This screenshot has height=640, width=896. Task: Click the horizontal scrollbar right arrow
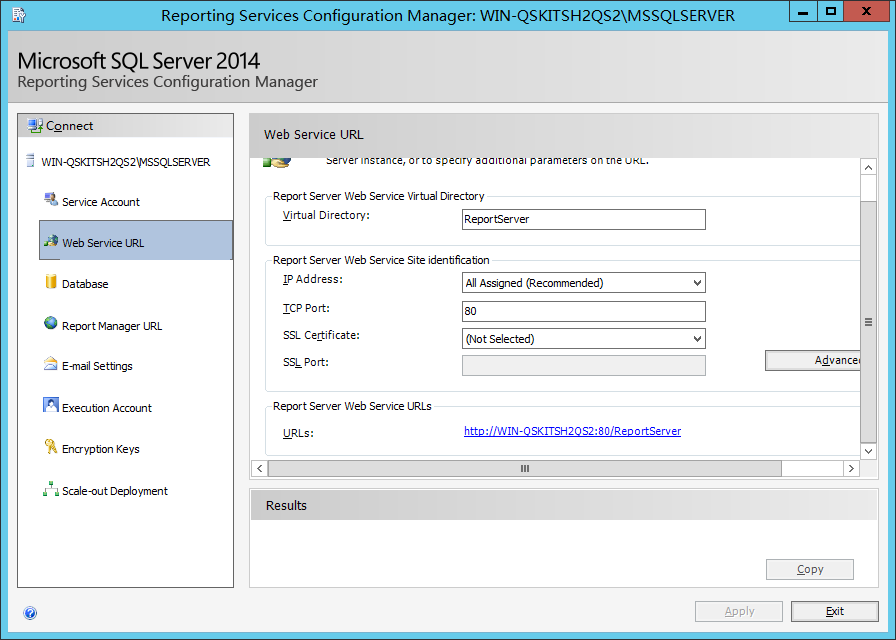[x=851, y=469]
